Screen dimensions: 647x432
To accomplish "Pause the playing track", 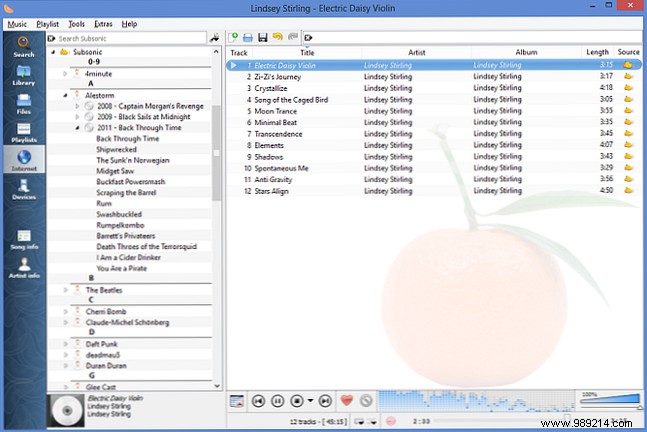I will (278, 401).
